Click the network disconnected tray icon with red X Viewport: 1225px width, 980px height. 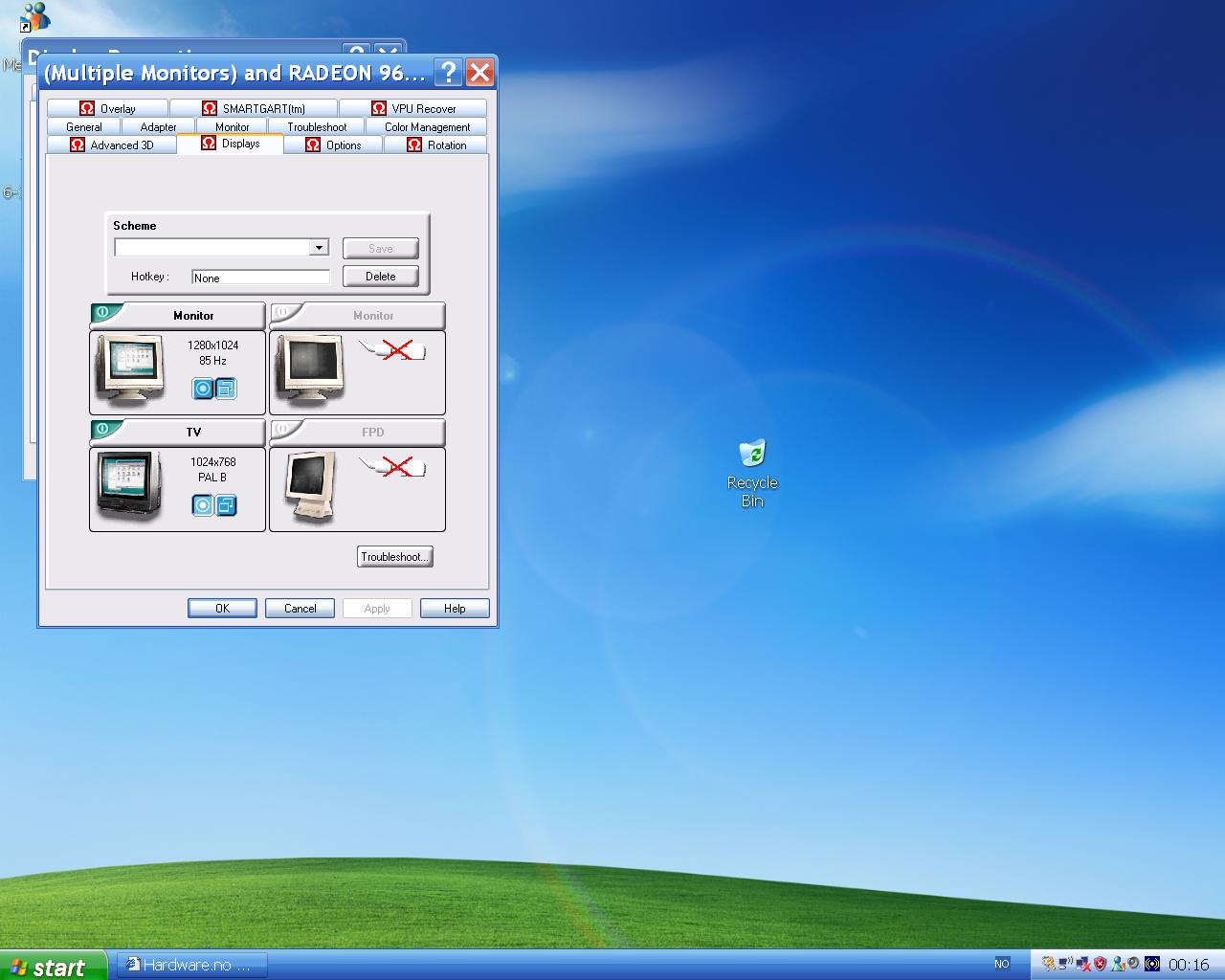point(1083,964)
